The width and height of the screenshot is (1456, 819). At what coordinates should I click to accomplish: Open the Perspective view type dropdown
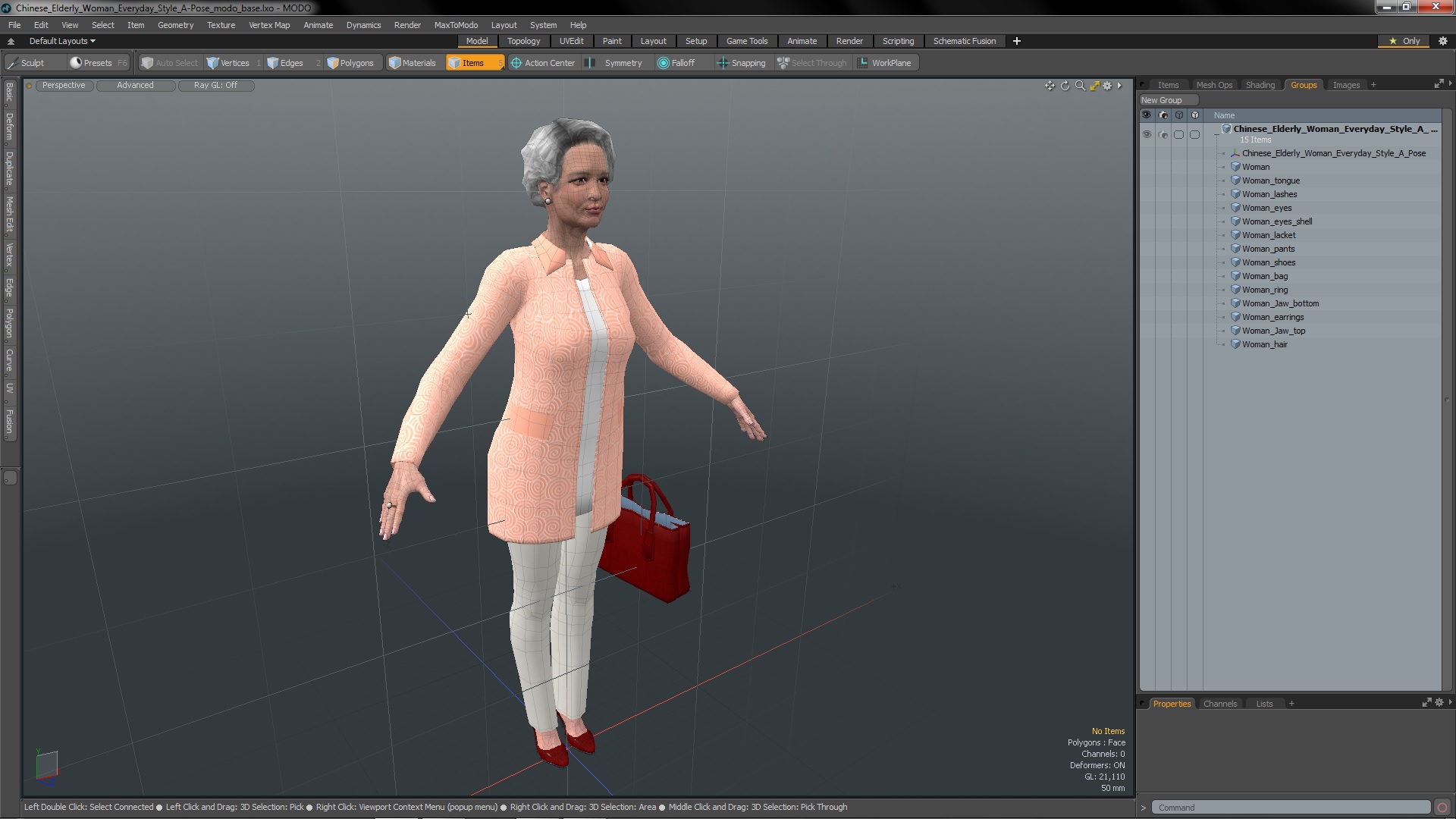point(64,85)
